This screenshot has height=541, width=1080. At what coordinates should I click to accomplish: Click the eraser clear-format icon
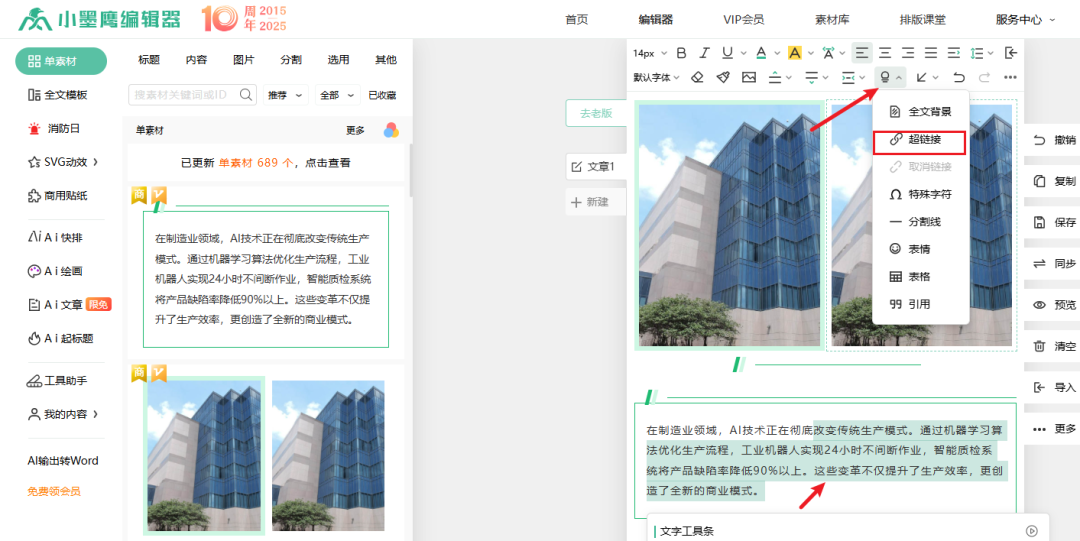[697, 77]
